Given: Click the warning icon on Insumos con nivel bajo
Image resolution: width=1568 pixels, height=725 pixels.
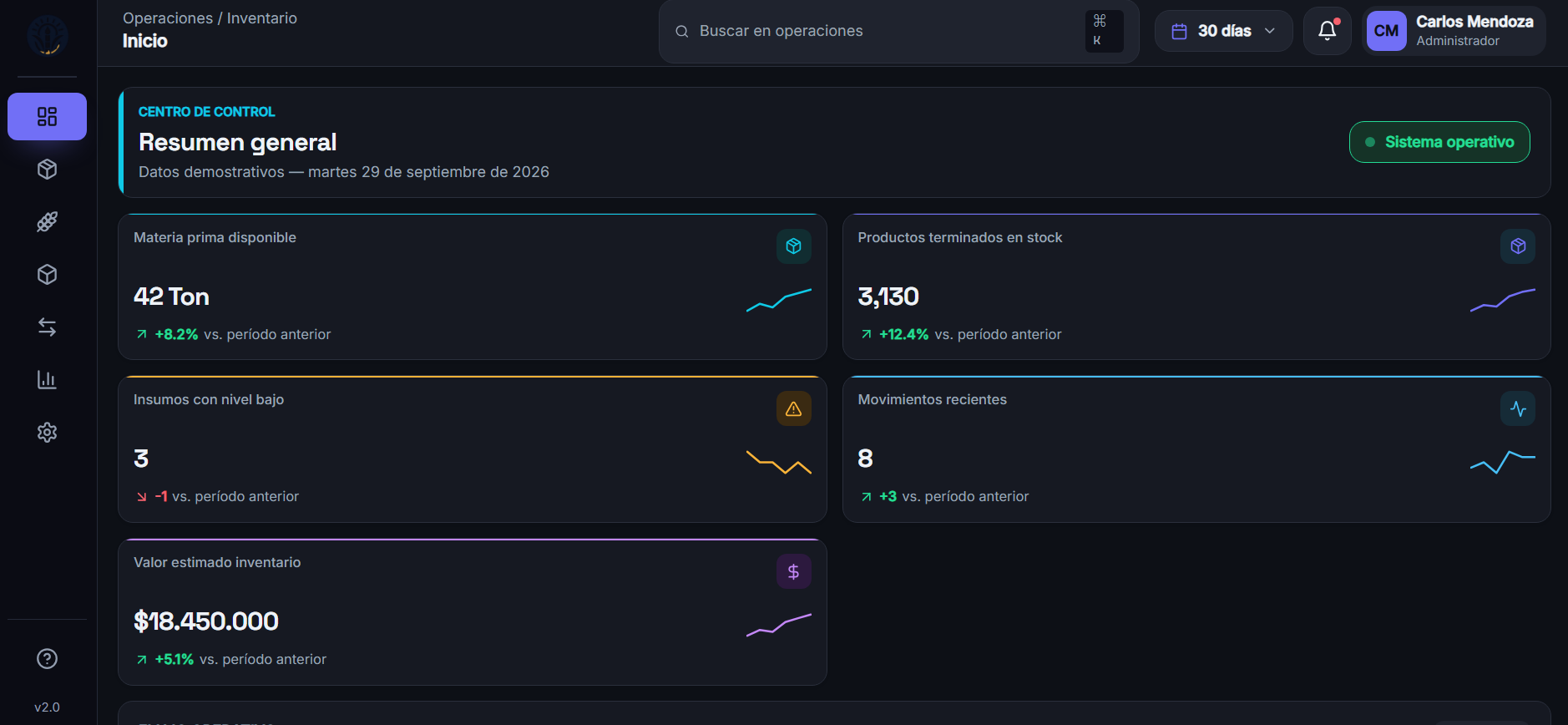Looking at the screenshot, I should tap(793, 408).
